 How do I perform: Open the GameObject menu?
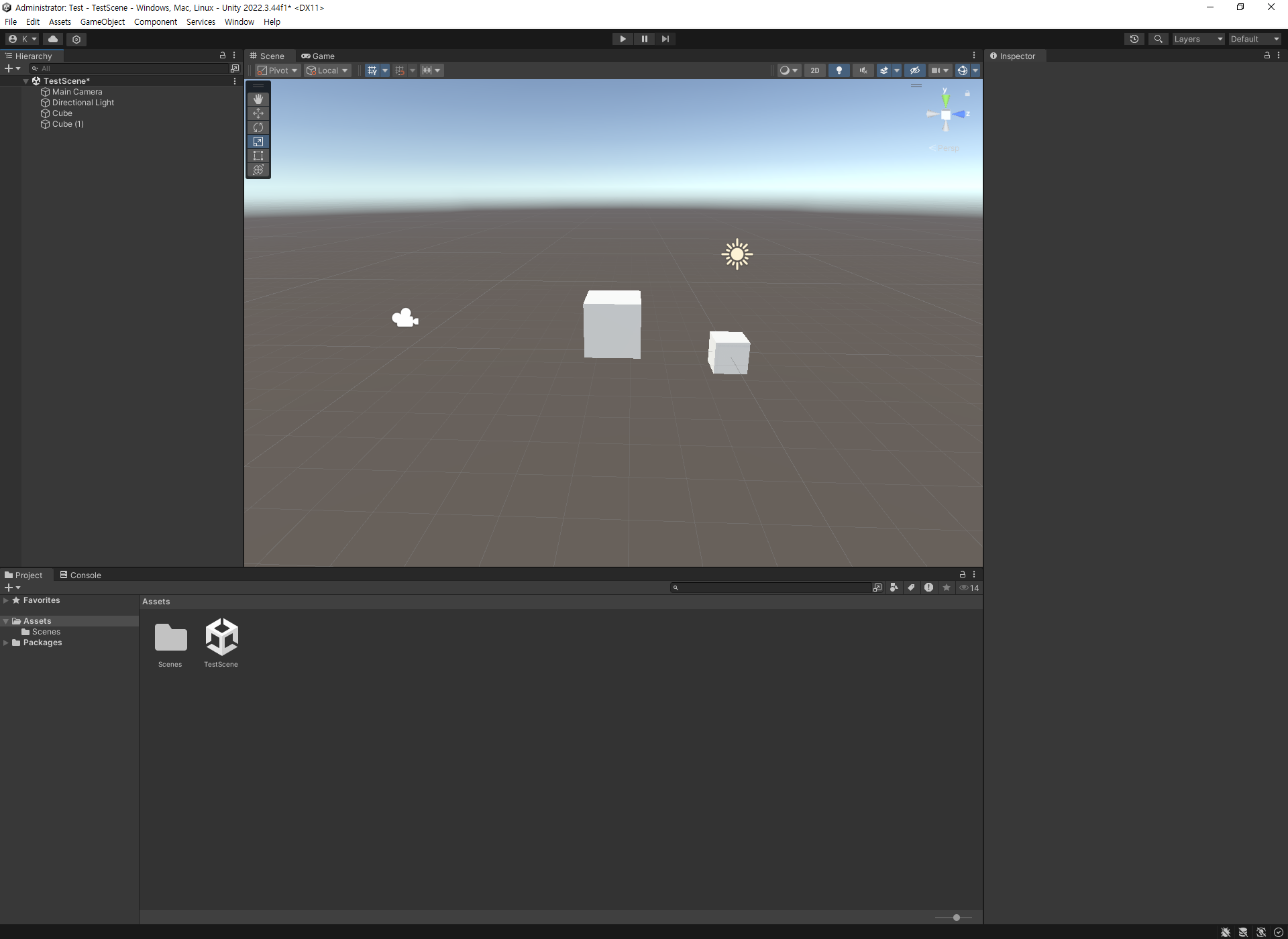tap(102, 21)
